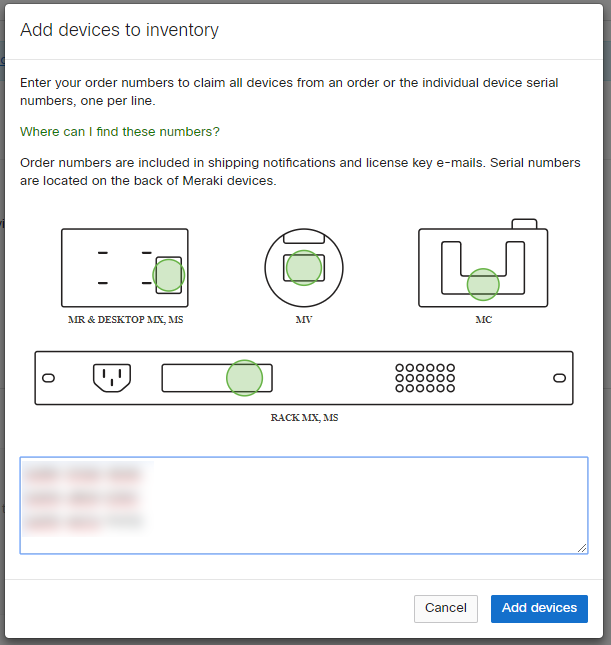
Task: Confirm with the Add devices button
Action: pyautogui.click(x=539, y=608)
